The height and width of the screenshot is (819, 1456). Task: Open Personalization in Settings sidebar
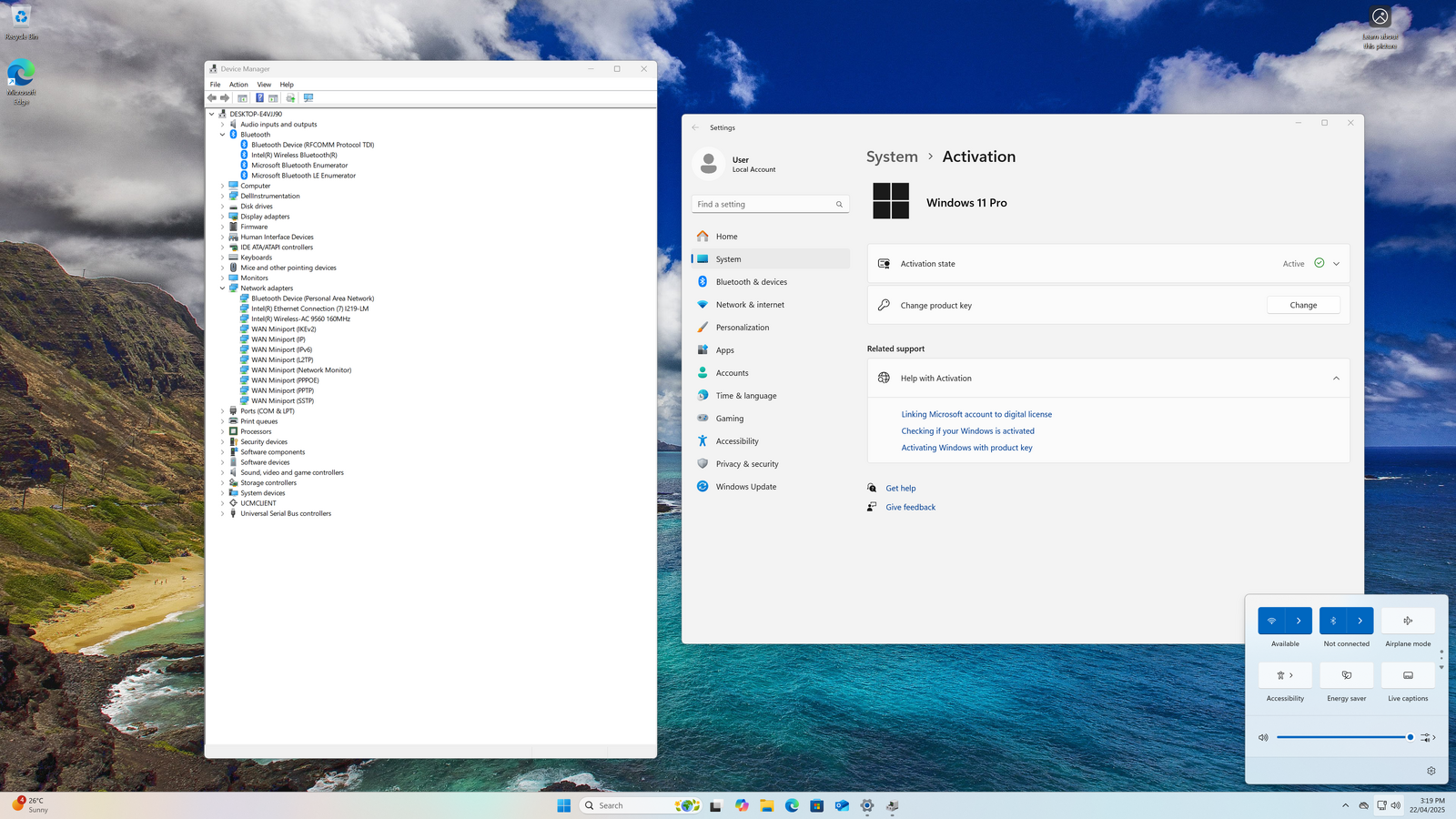pyautogui.click(x=770, y=328)
